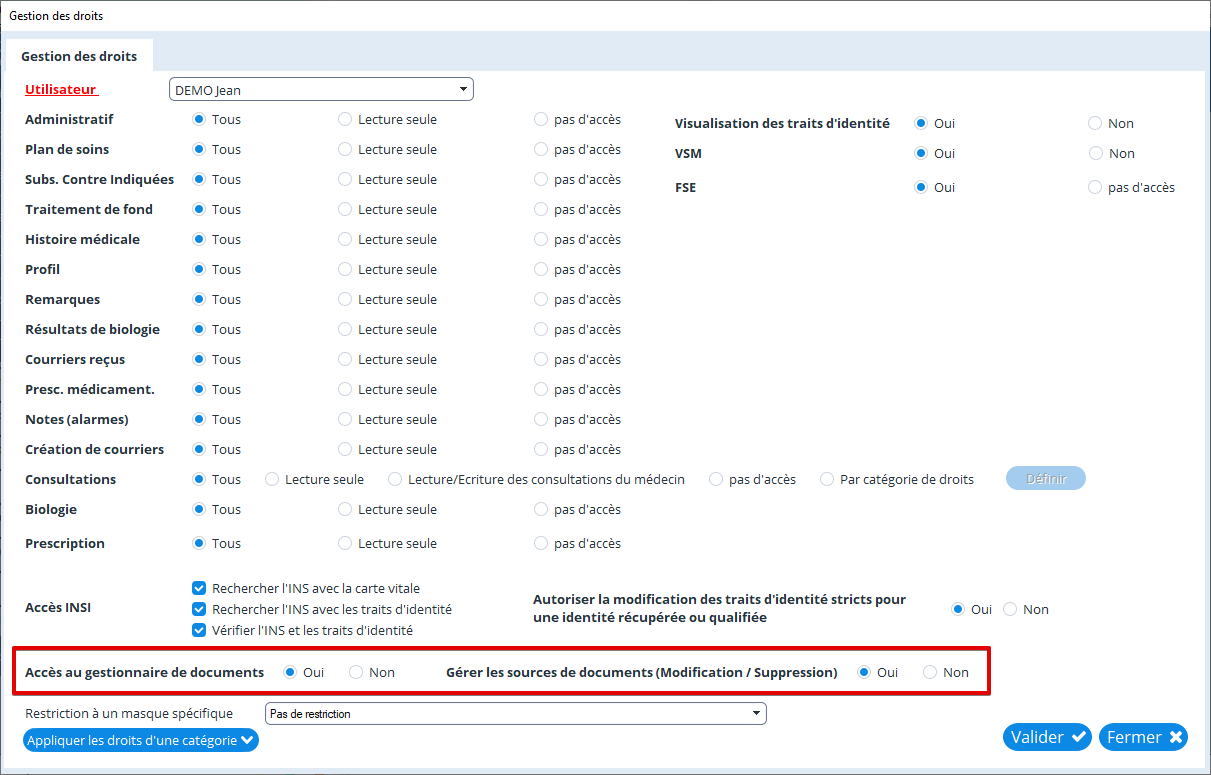Toggle 'Rechercher l'INS avec les traits d'identité'

click(x=199, y=609)
